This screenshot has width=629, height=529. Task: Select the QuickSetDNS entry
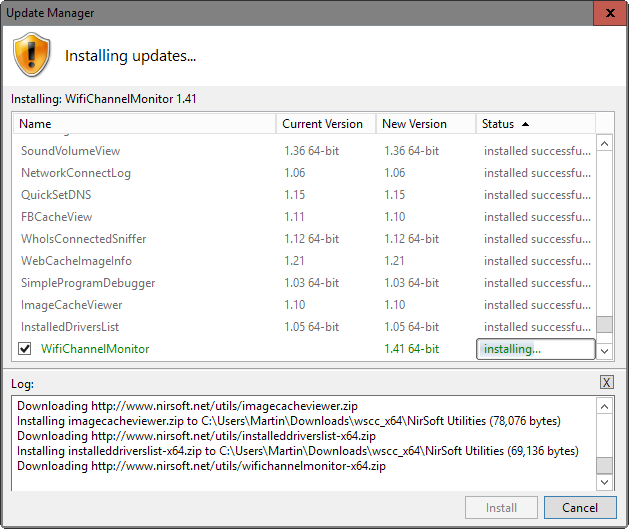coord(305,195)
